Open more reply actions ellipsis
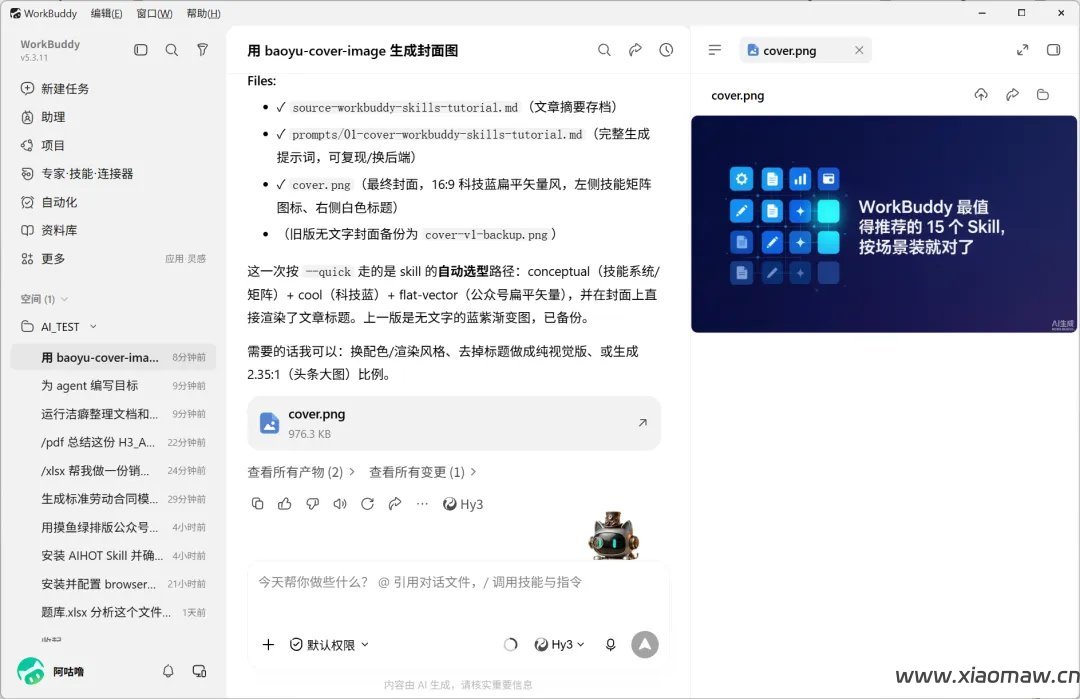This screenshot has height=699, width=1080. point(422,504)
